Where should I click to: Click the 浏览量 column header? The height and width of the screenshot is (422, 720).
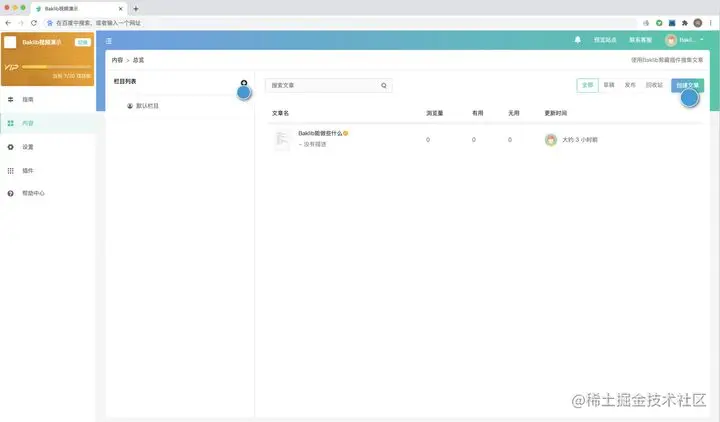[434, 113]
